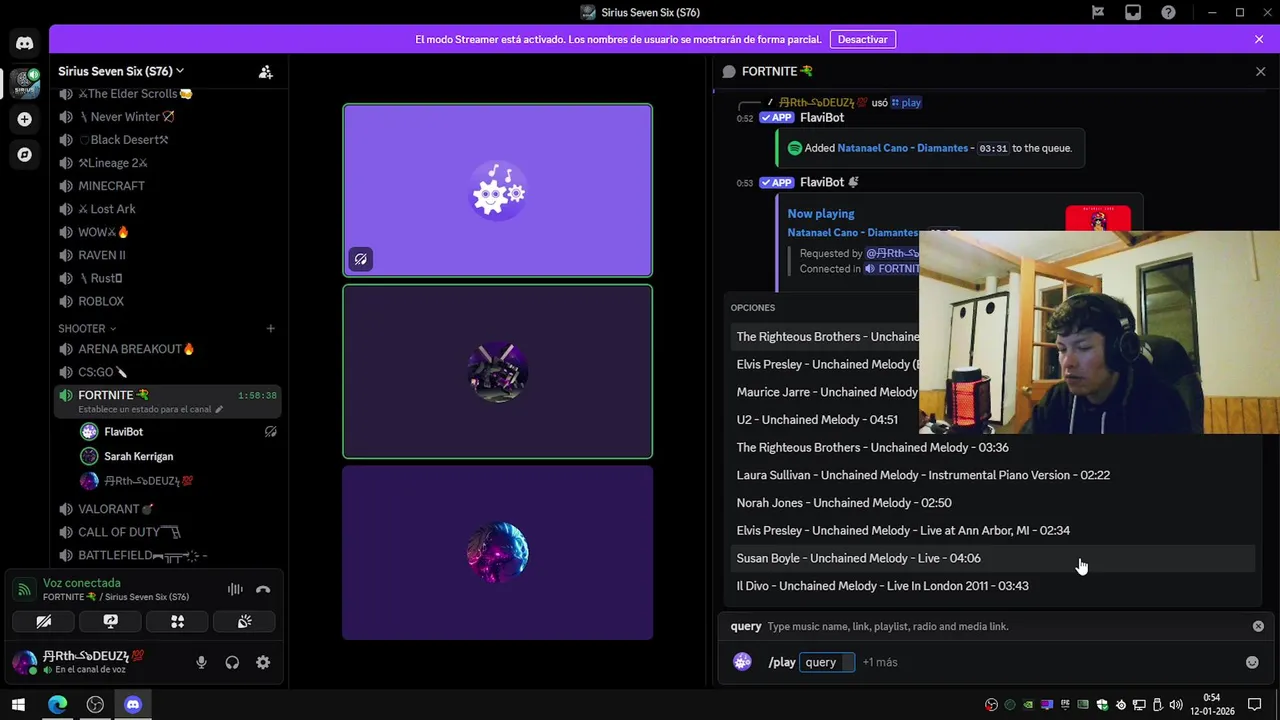Collapse the SHOOTER category
The width and height of the screenshot is (1280, 720).
(x=87, y=328)
